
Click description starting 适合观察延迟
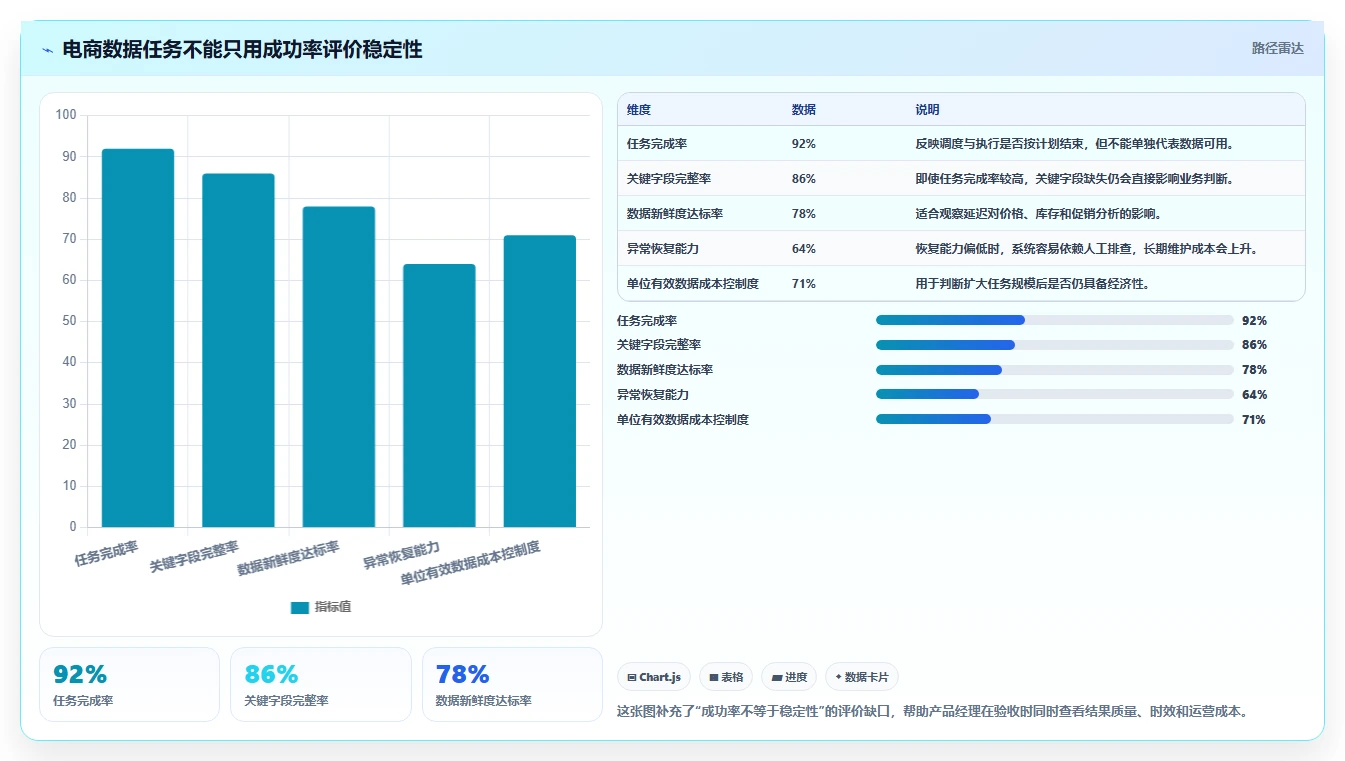[x=1038, y=214]
